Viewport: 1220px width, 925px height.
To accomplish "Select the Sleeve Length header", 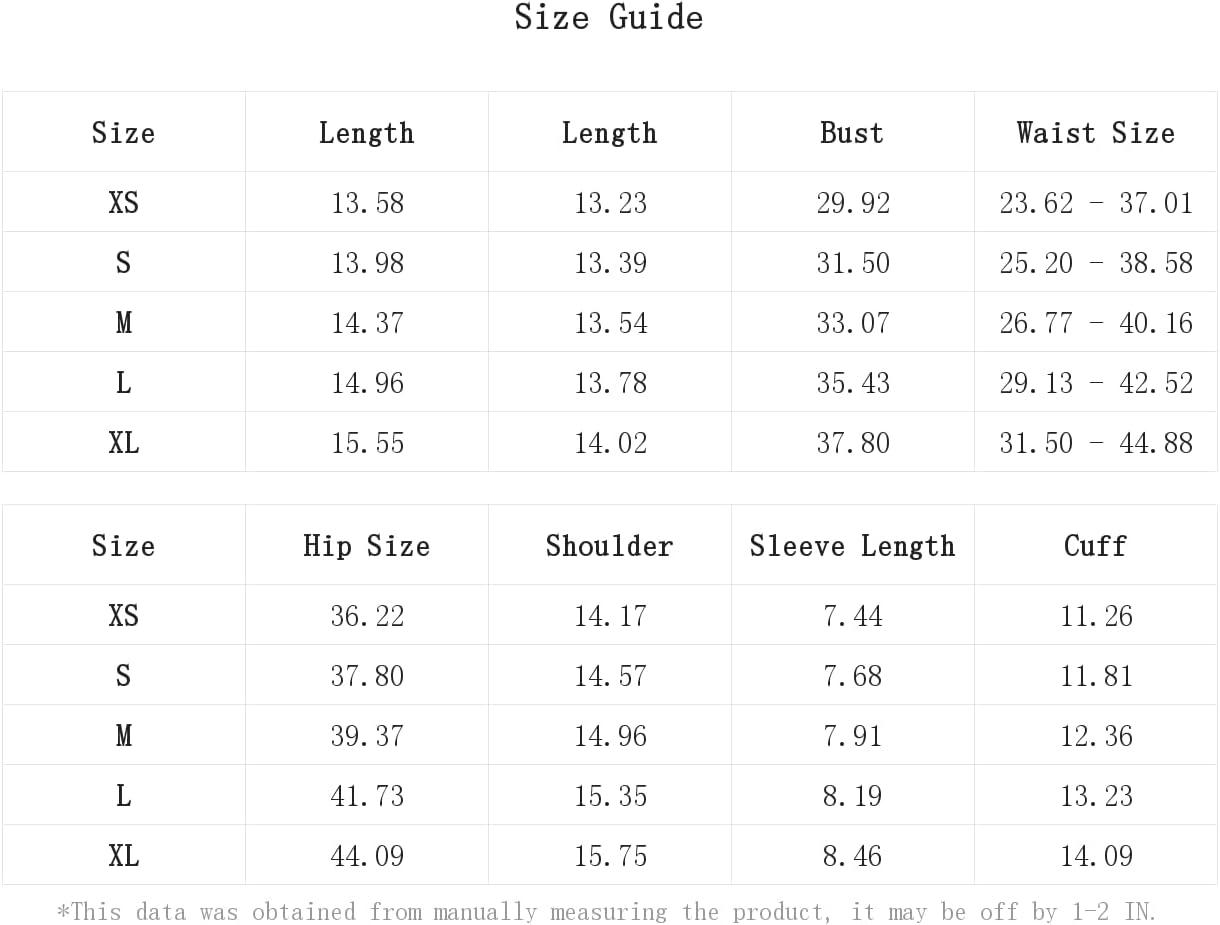I will pos(852,546).
